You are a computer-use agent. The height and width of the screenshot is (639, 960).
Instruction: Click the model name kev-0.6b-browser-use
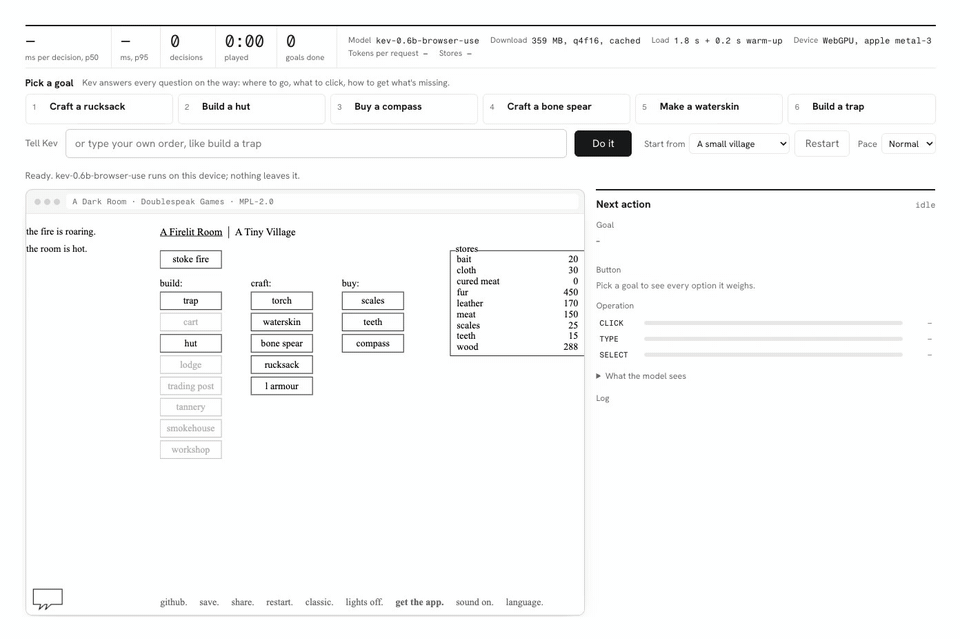(x=427, y=40)
